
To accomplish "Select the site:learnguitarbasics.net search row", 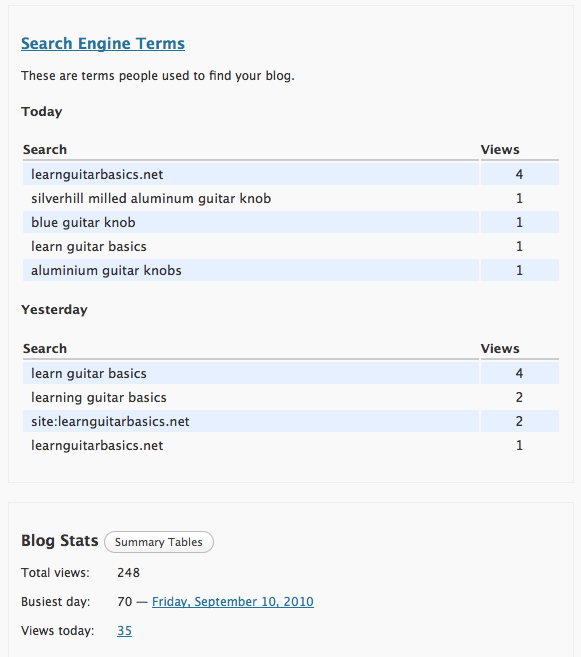I will click(x=291, y=421).
